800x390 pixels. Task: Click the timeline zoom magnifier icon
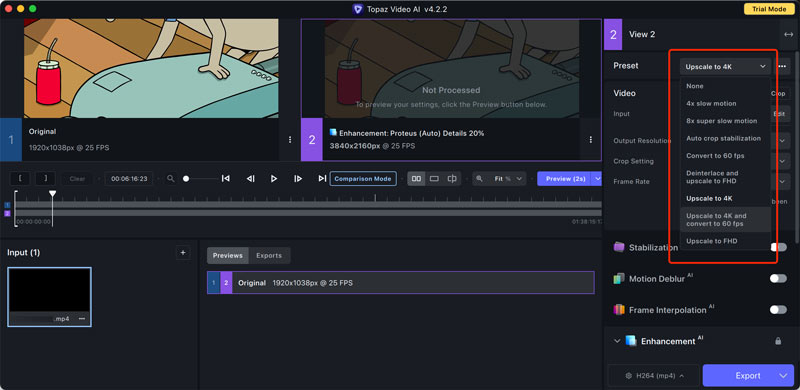click(x=171, y=179)
